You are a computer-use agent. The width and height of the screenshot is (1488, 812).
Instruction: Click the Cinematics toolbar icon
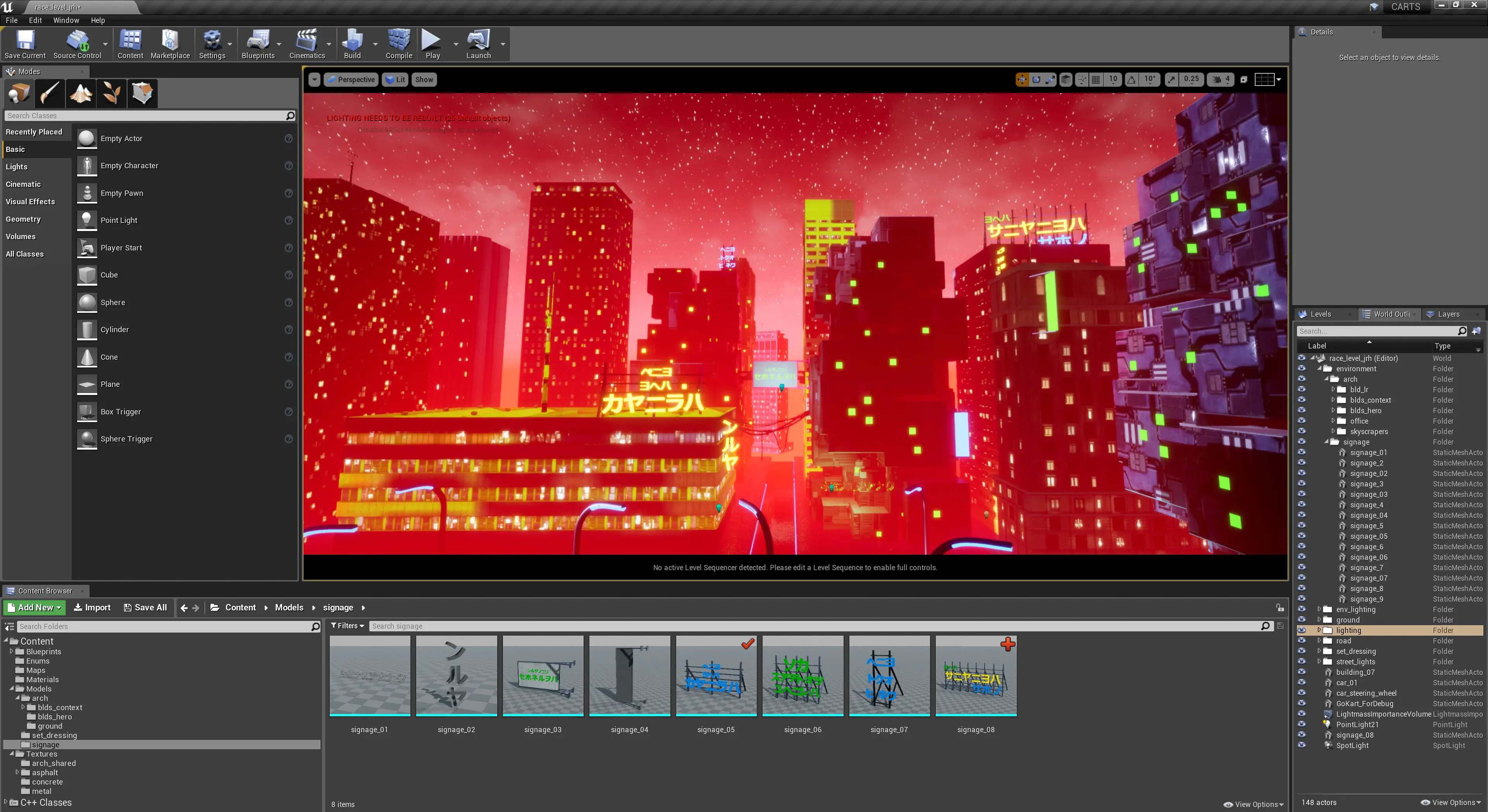(307, 44)
